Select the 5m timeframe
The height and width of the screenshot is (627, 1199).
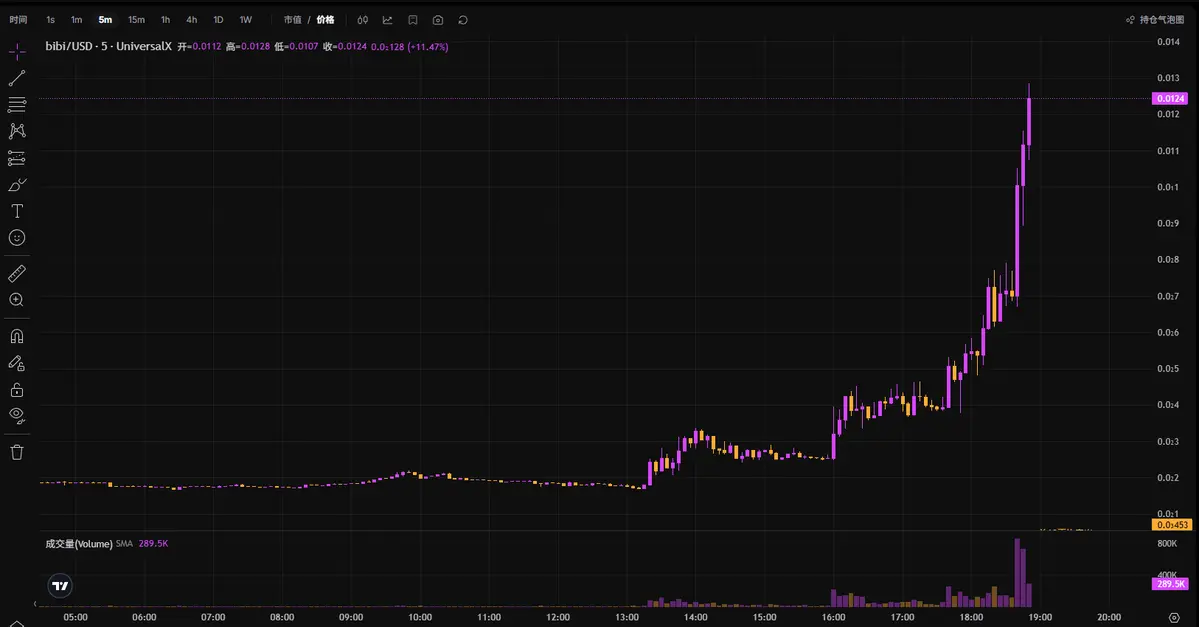(106, 20)
